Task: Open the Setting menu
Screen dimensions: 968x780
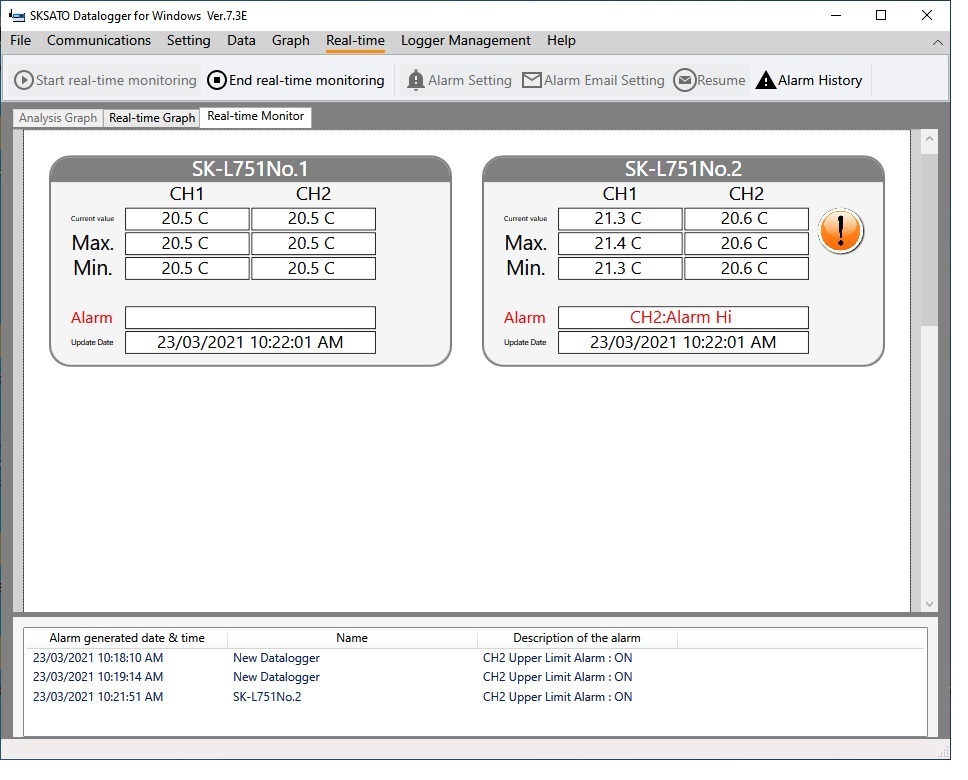Action: 188,40
